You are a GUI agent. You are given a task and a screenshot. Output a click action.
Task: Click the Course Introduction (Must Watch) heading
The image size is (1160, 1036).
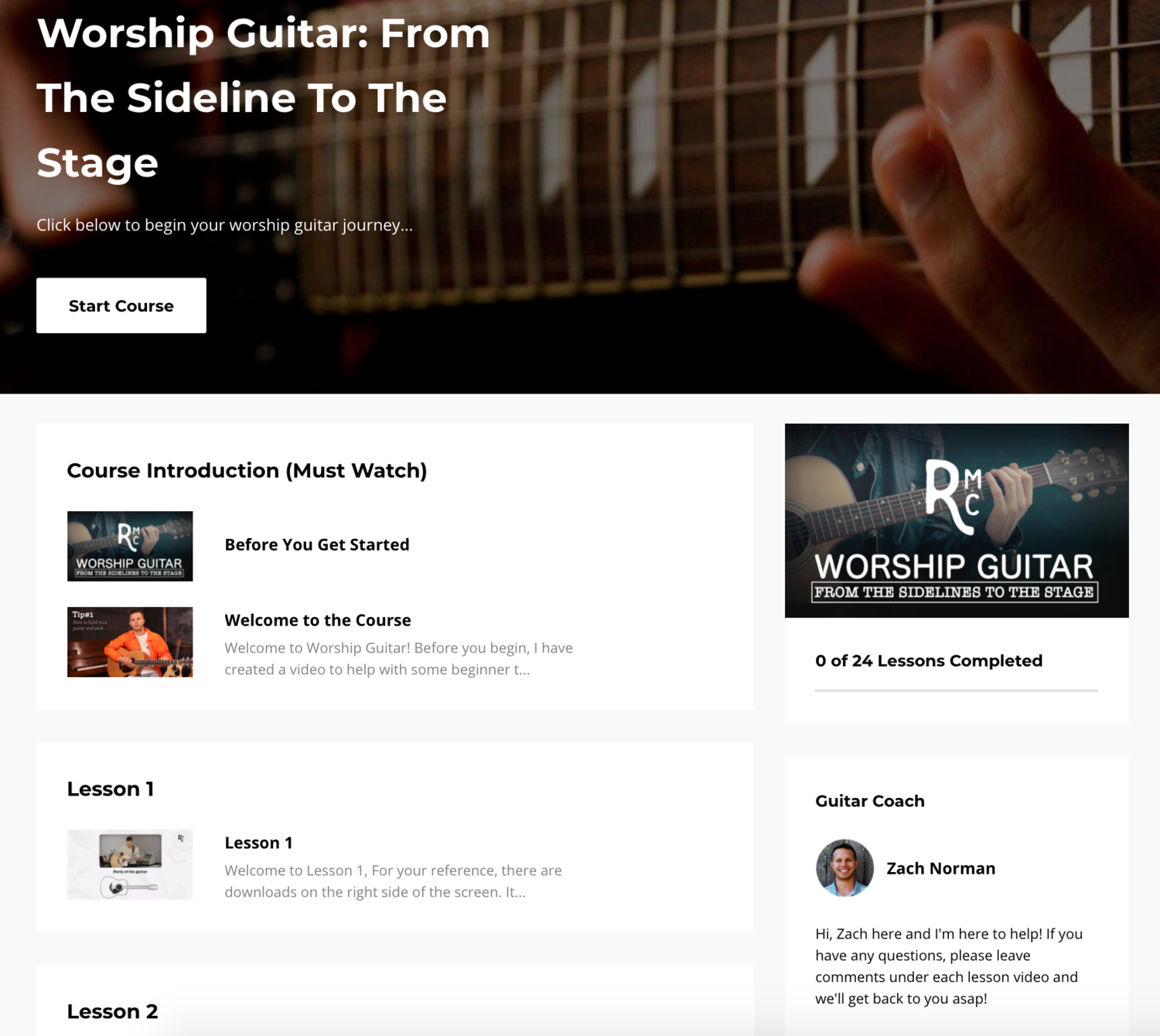point(247,471)
